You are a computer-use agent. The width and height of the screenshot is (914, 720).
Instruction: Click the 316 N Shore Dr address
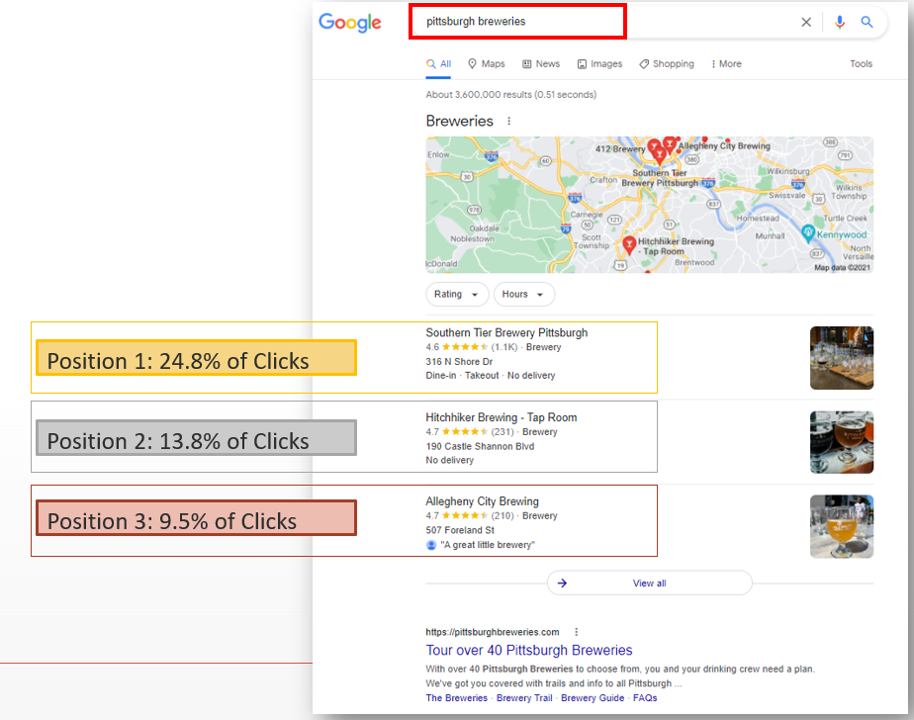[x=459, y=361]
